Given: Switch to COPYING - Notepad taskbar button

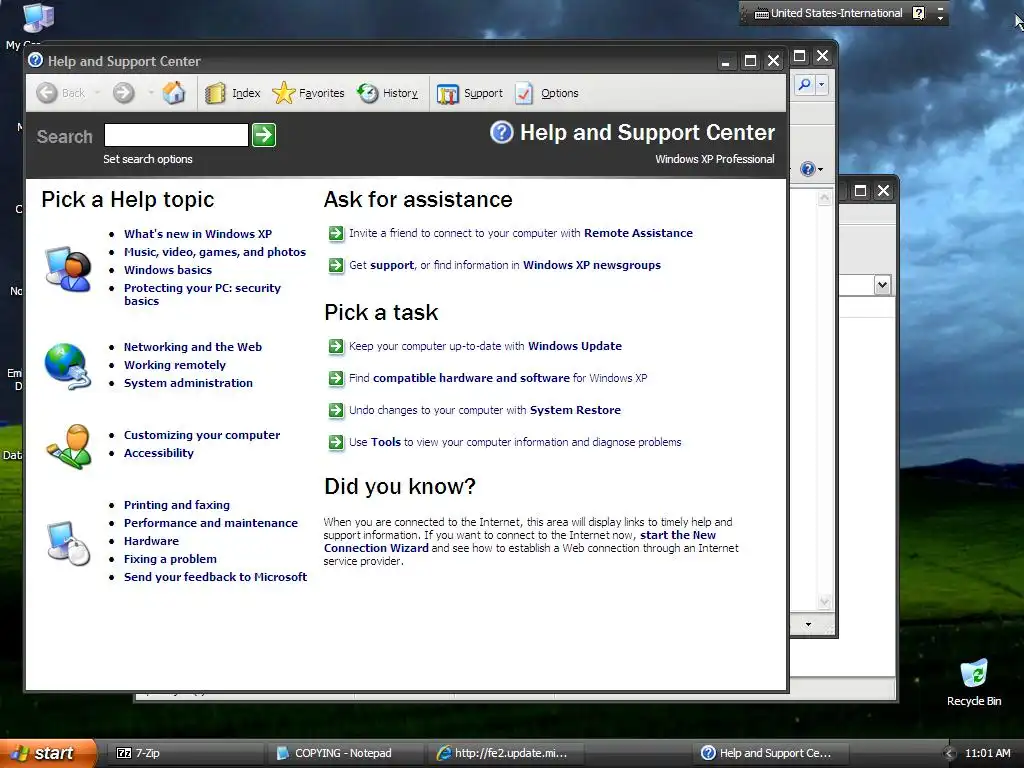Looking at the screenshot, I should (347, 753).
